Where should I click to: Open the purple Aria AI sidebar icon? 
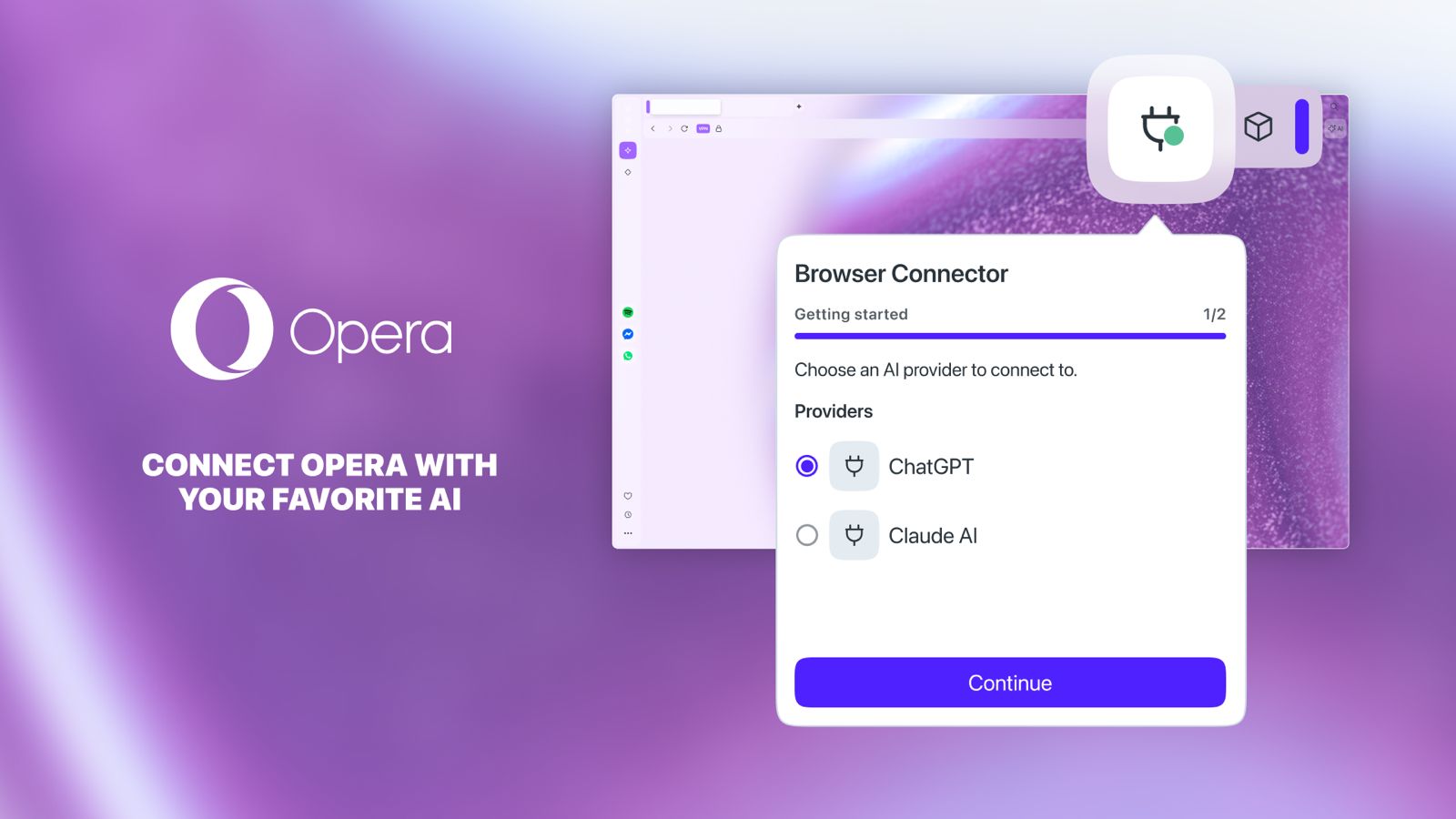pos(628,150)
